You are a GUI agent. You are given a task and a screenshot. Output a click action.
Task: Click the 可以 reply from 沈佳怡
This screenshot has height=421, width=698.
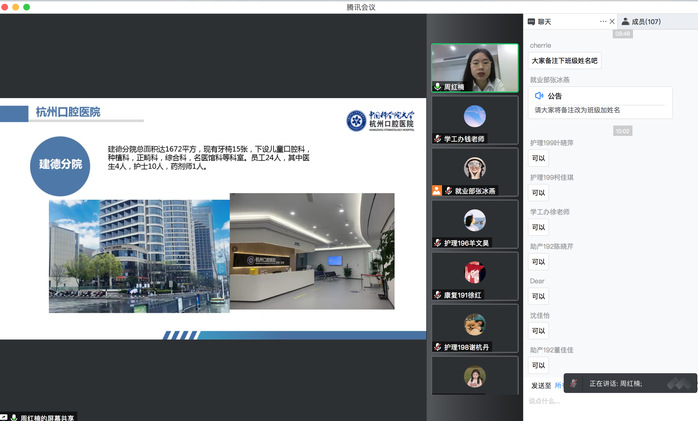click(539, 331)
